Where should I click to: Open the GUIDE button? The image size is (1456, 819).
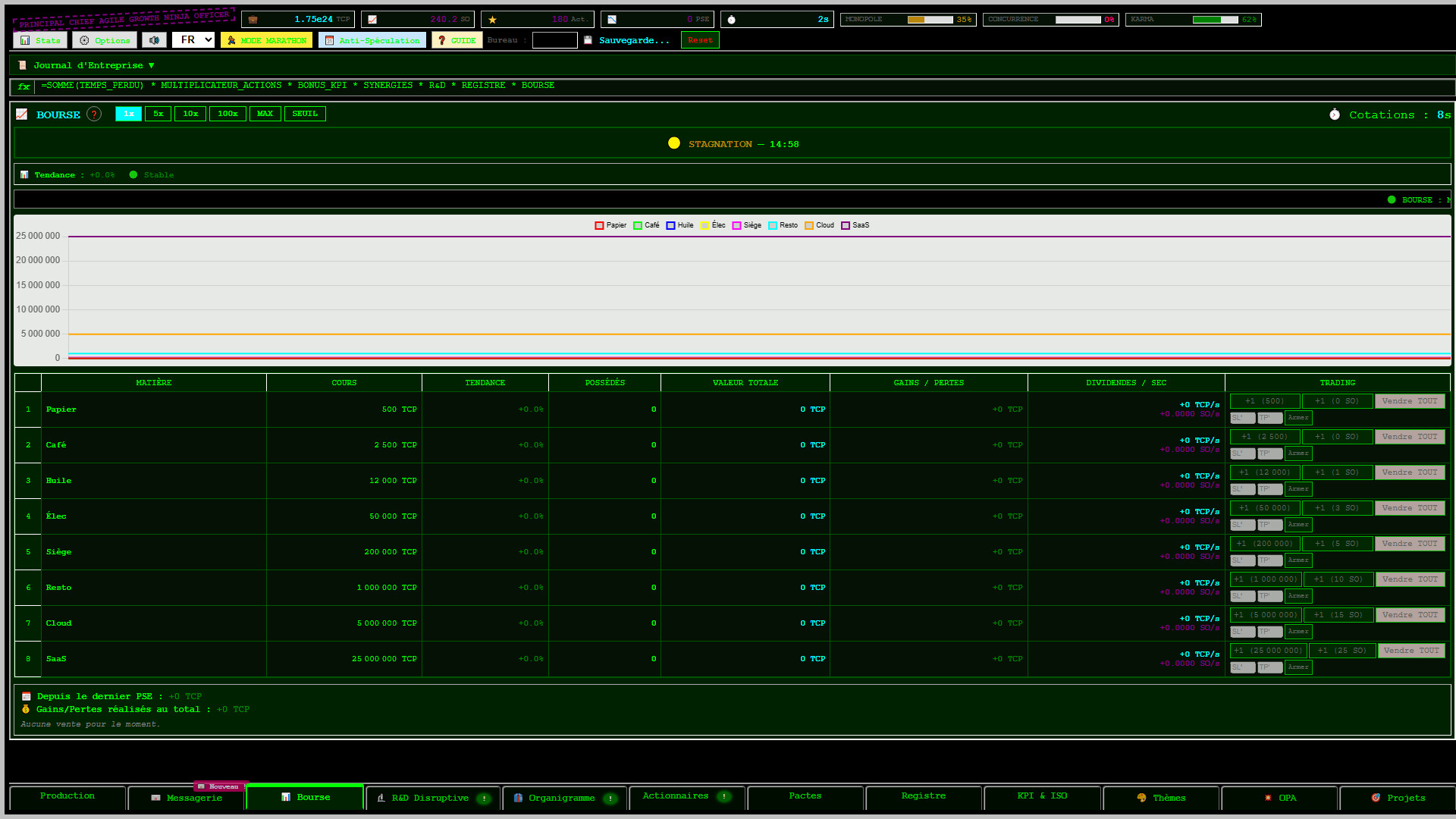[x=457, y=40]
